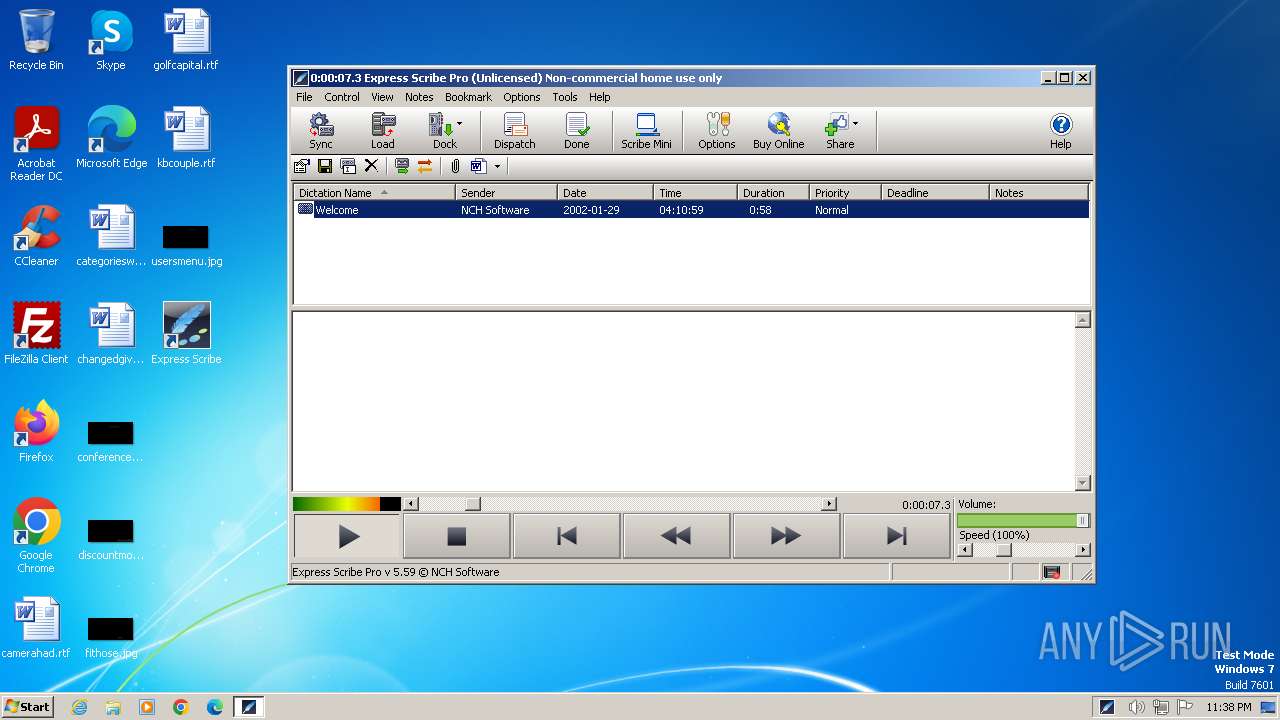Open Express Scribe desktop shortcut
1280x720 pixels.
186,334
